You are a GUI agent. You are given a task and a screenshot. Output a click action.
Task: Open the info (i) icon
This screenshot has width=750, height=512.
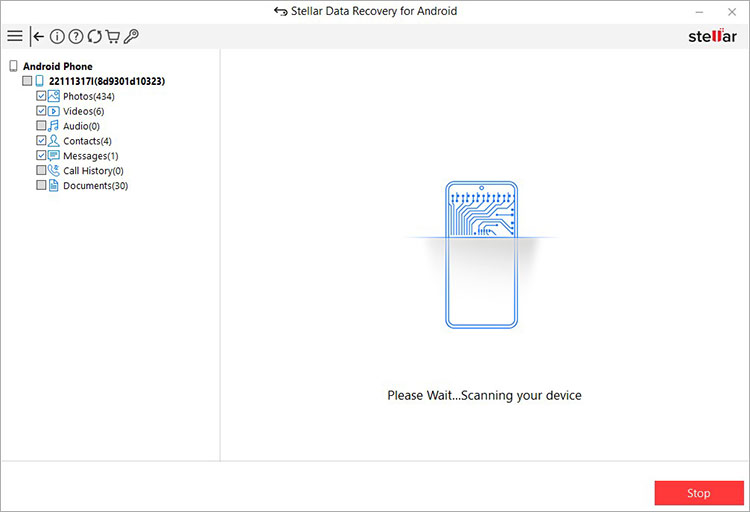click(57, 37)
